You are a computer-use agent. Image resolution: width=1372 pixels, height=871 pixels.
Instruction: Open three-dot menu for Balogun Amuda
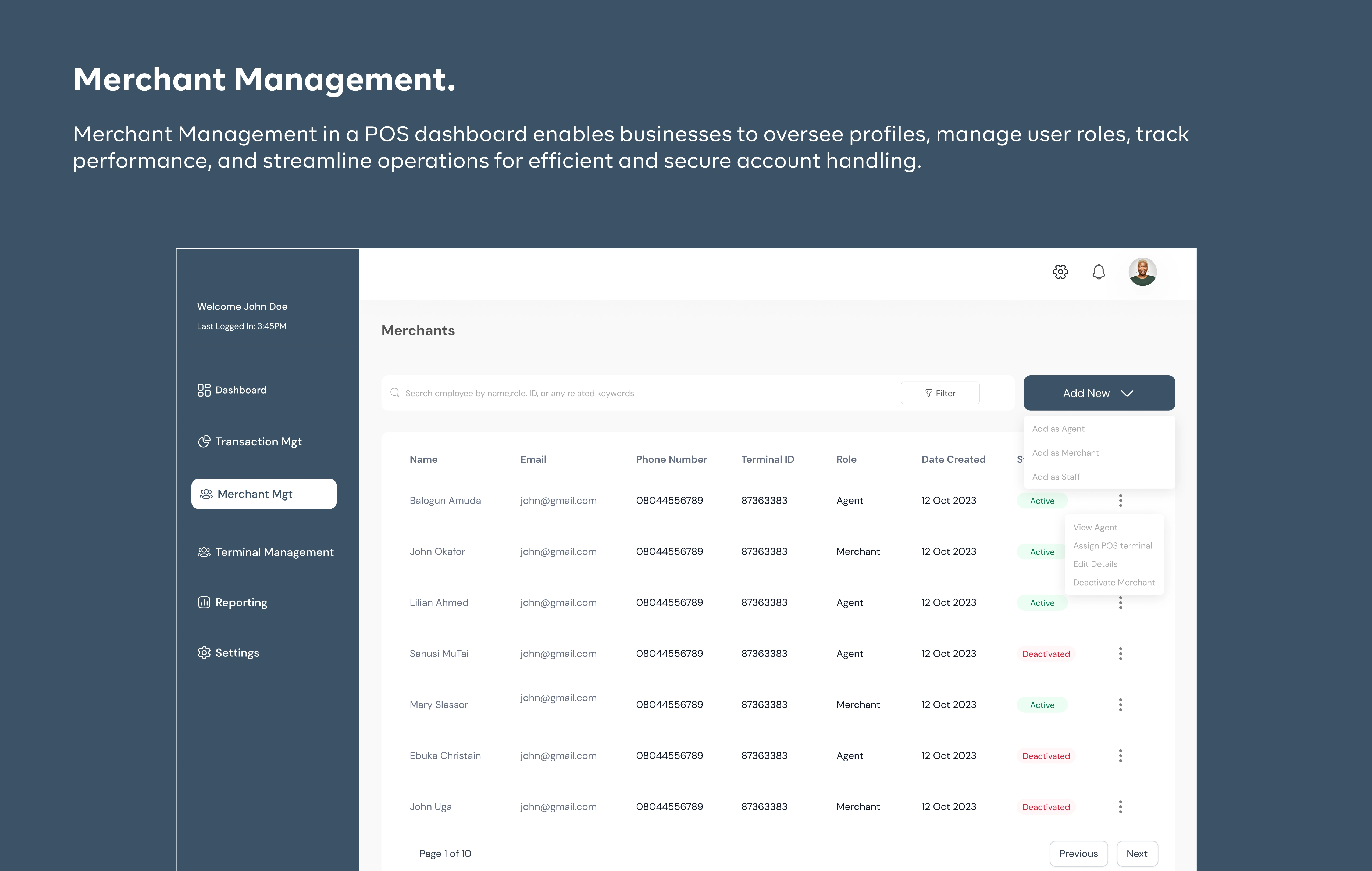pos(1120,501)
